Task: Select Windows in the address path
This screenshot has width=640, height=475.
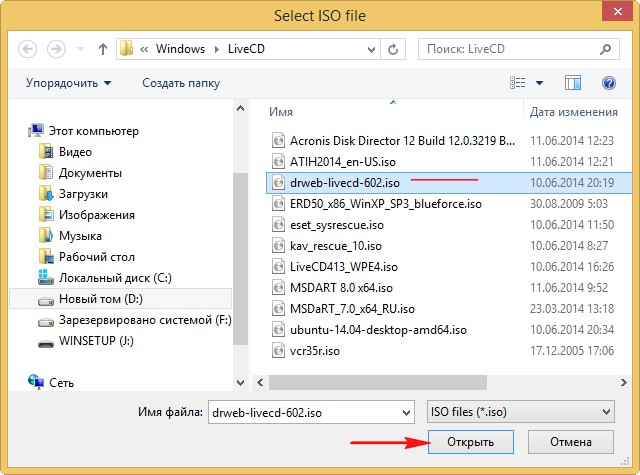Action: pos(180,49)
